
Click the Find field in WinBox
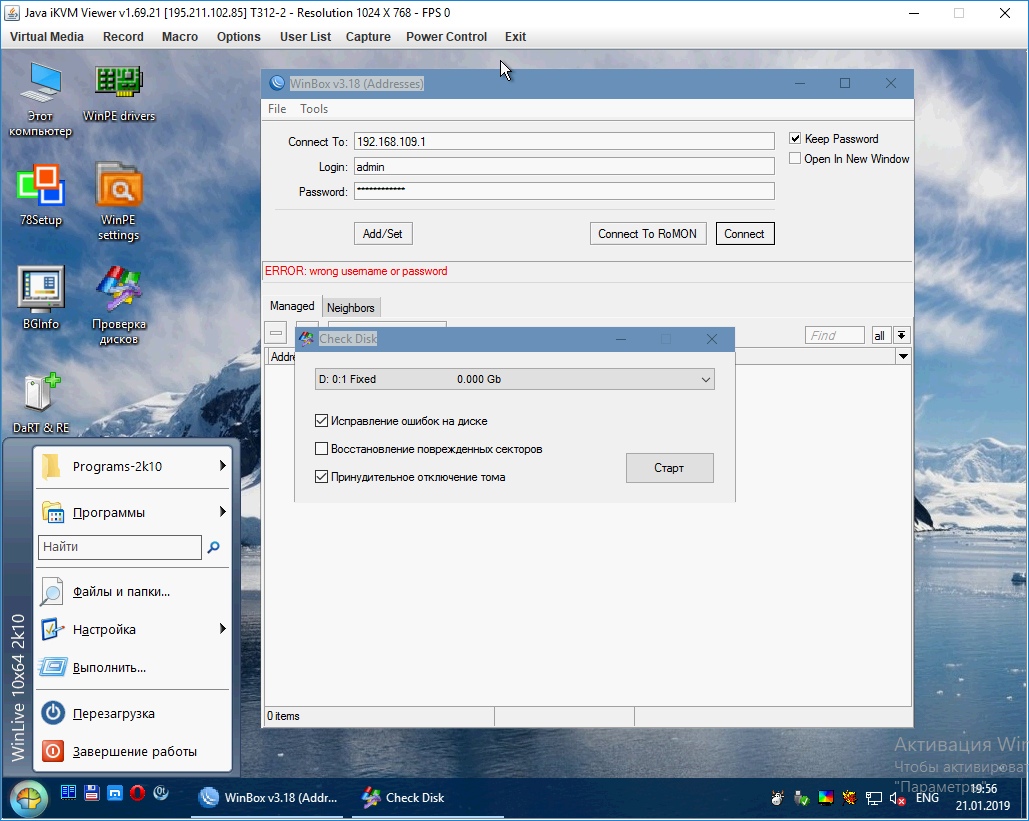[834, 335]
